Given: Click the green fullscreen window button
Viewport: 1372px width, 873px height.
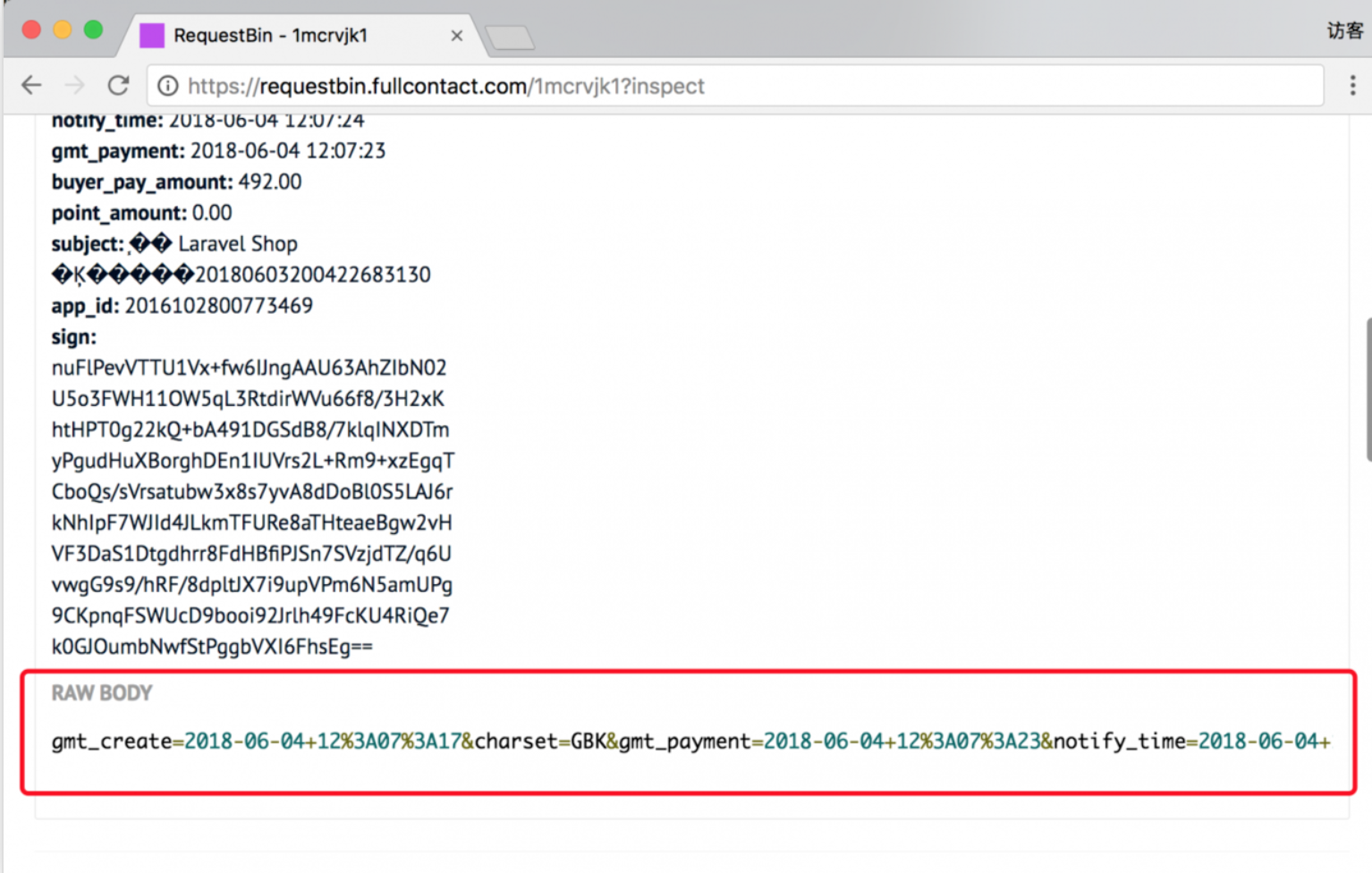Looking at the screenshot, I should click(x=93, y=30).
